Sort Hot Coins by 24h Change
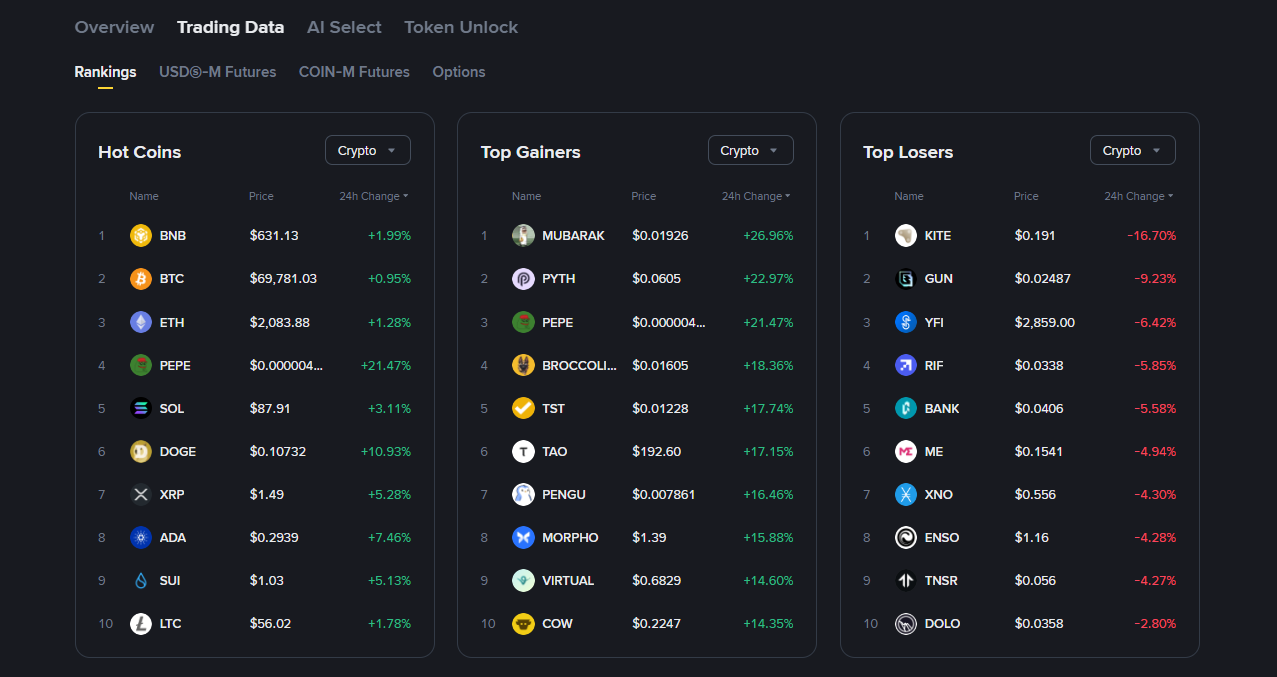 373,196
